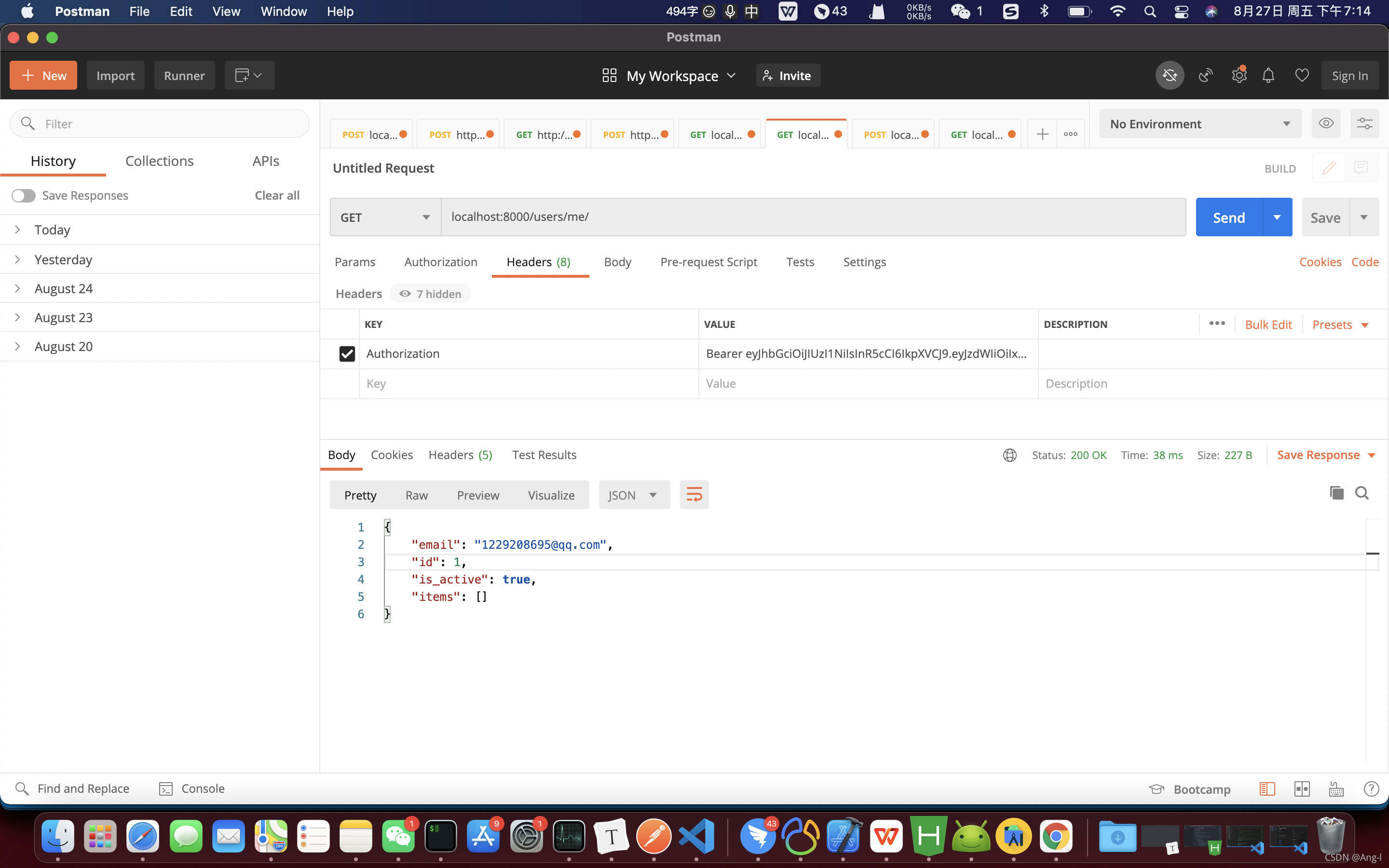Viewport: 1389px width, 868px height.
Task: Copy the response body to clipboard
Action: point(1337,492)
